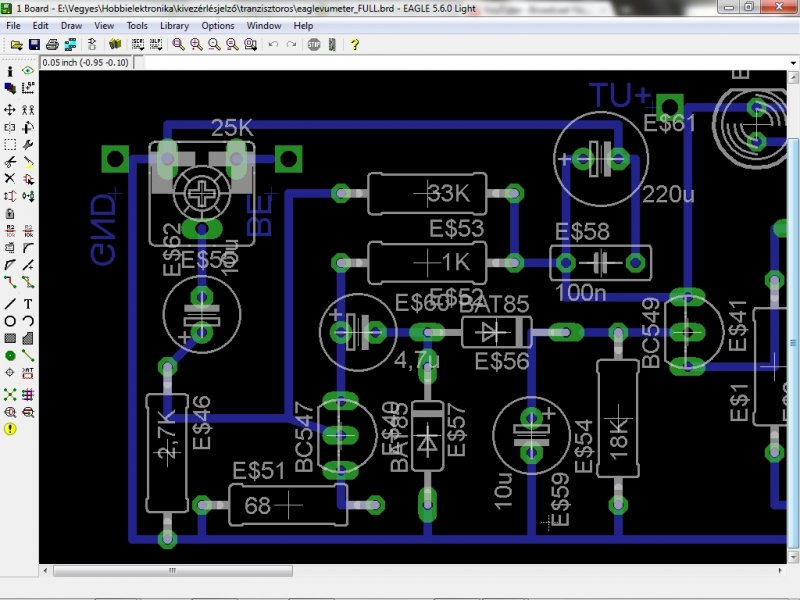Open the File menu
This screenshot has width=800, height=600.
(x=13, y=26)
